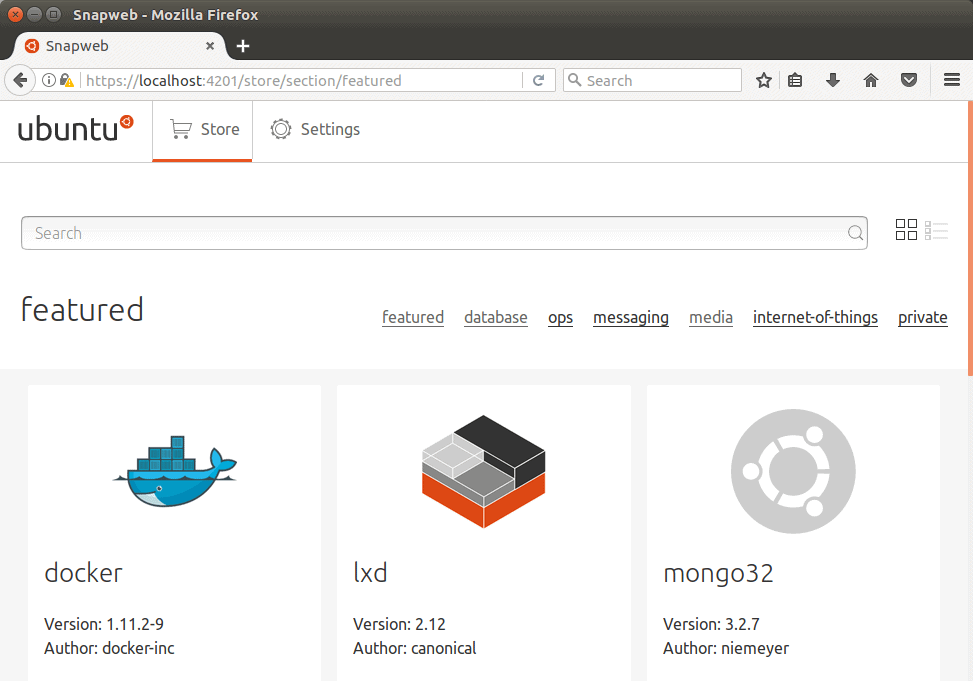Open the lxd cube icon
Viewport: 973px width, 681px height.
pyautogui.click(x=483, y=471)
